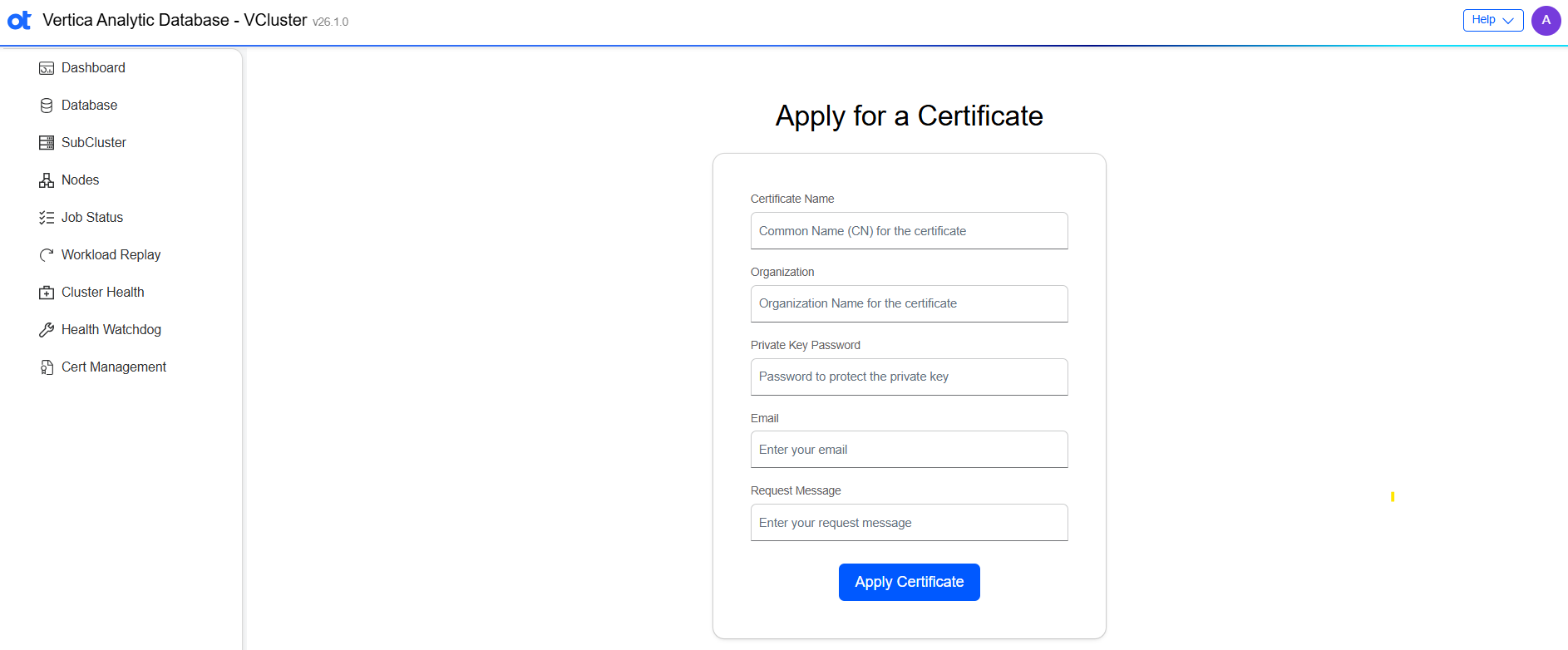The image size is (1568, 650).
Task: Select the Workload Replay arrow icon
Action: [47, 254]
